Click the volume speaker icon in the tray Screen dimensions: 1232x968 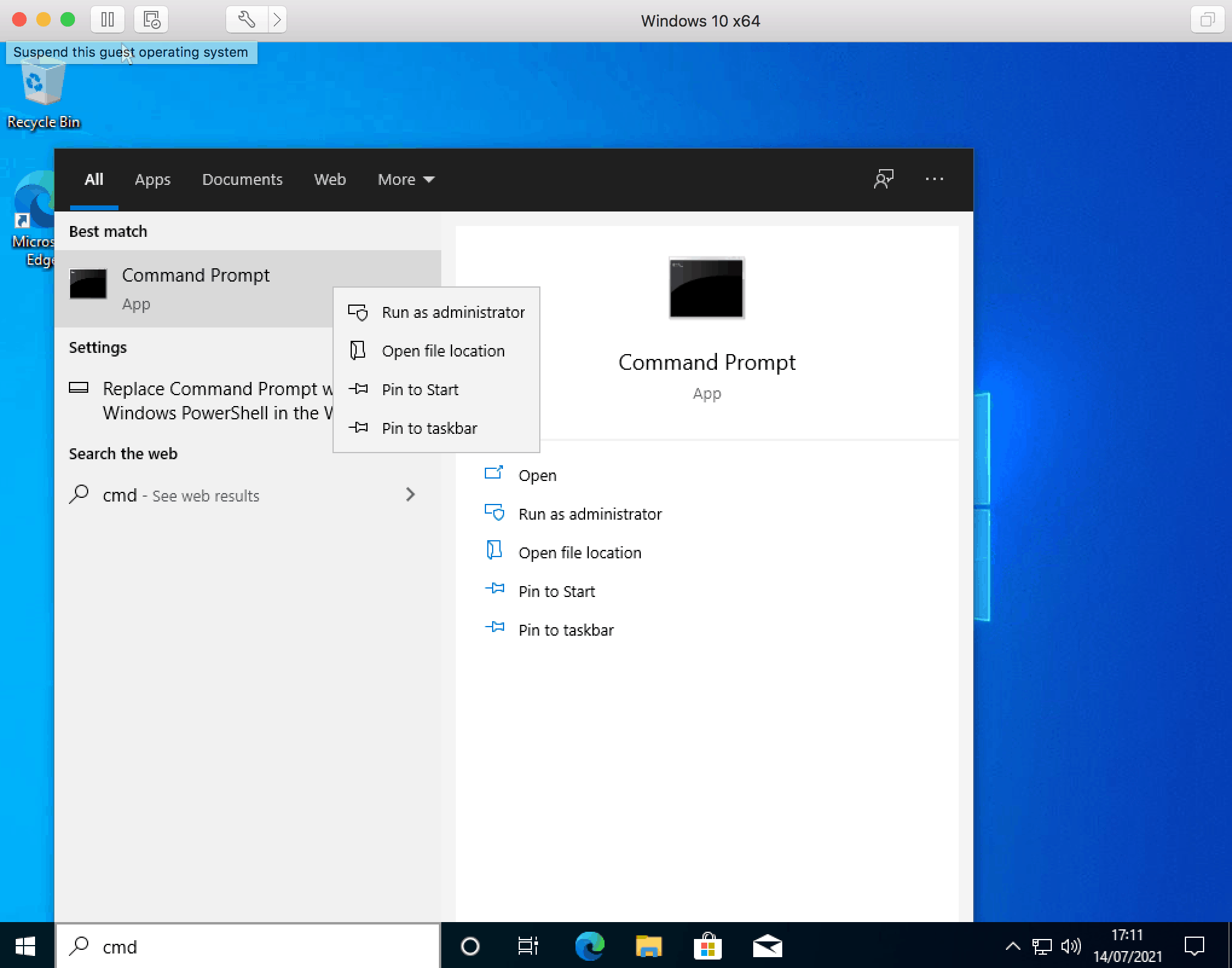point(1071,947)
